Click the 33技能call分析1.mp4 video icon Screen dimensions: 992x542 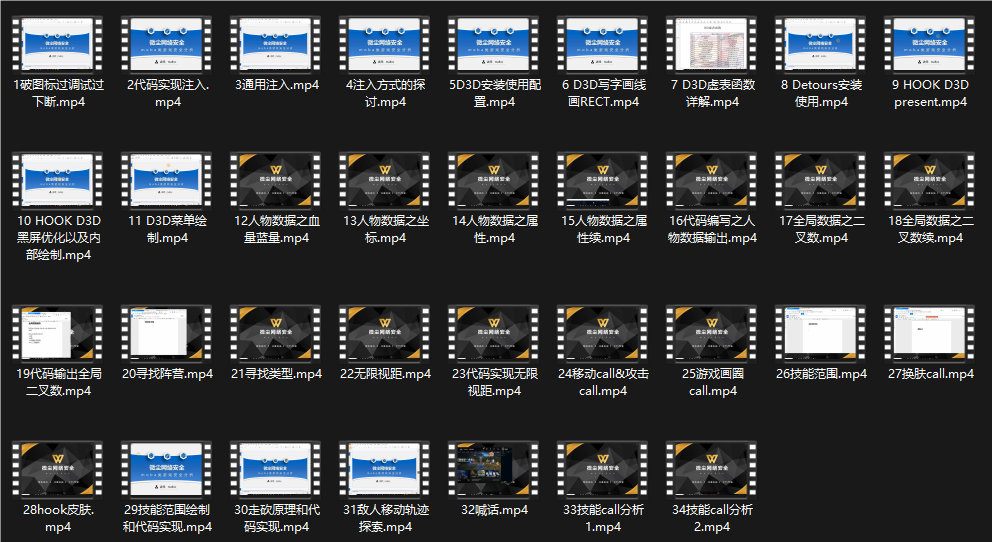[603, 469]
